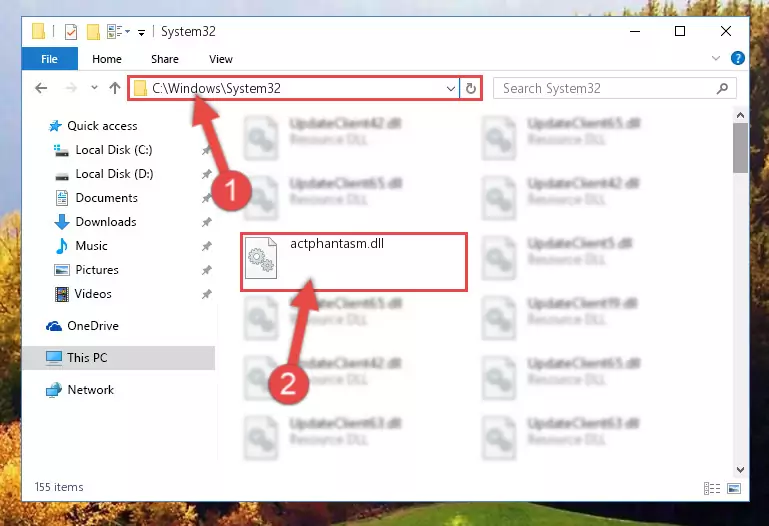Viewport: 769px width, 526px height.
Task: Open the File ribbon tab
Action: [50, 59]
